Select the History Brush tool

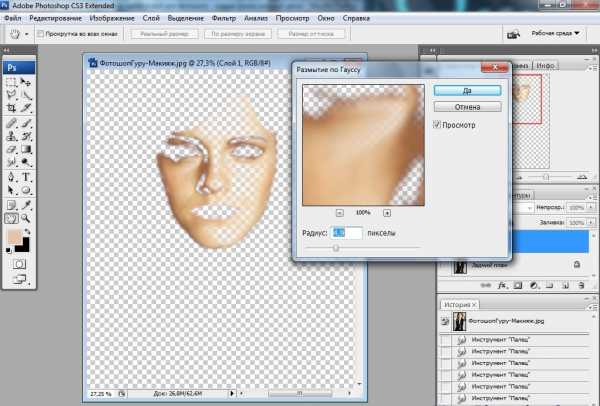[26, 136]
